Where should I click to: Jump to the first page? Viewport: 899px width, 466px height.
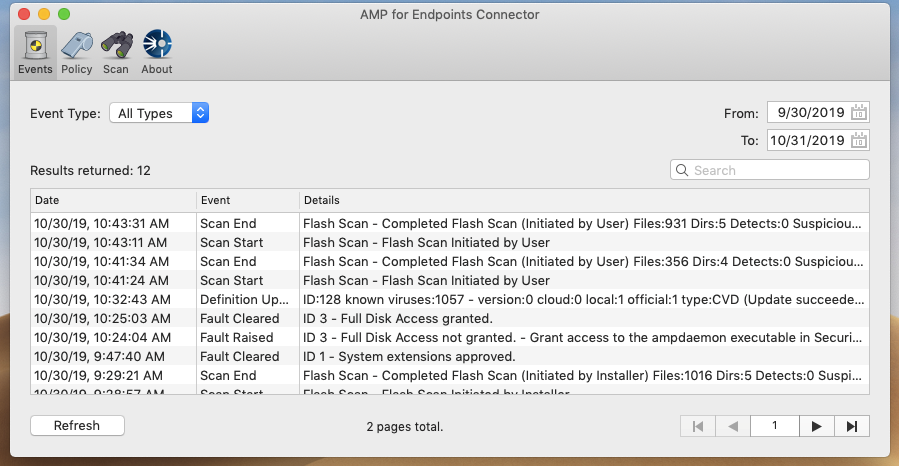coord(698,426)
